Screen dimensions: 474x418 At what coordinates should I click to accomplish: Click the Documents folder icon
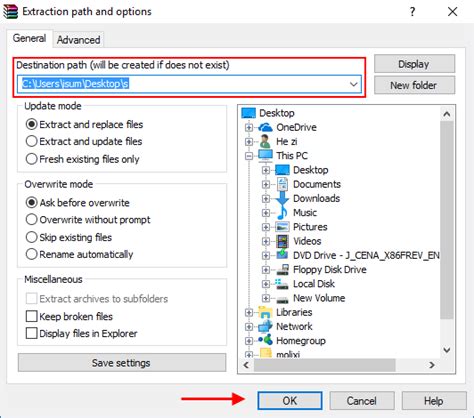click(282, 184)
